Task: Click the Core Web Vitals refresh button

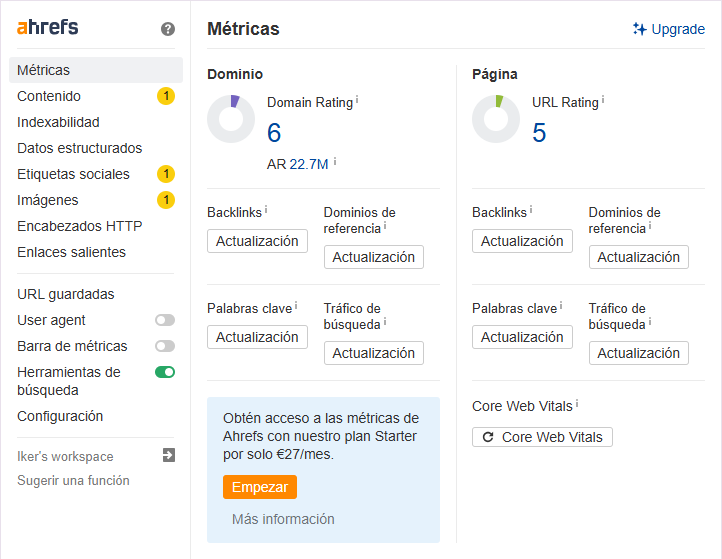Action: (x=542, y=437)
